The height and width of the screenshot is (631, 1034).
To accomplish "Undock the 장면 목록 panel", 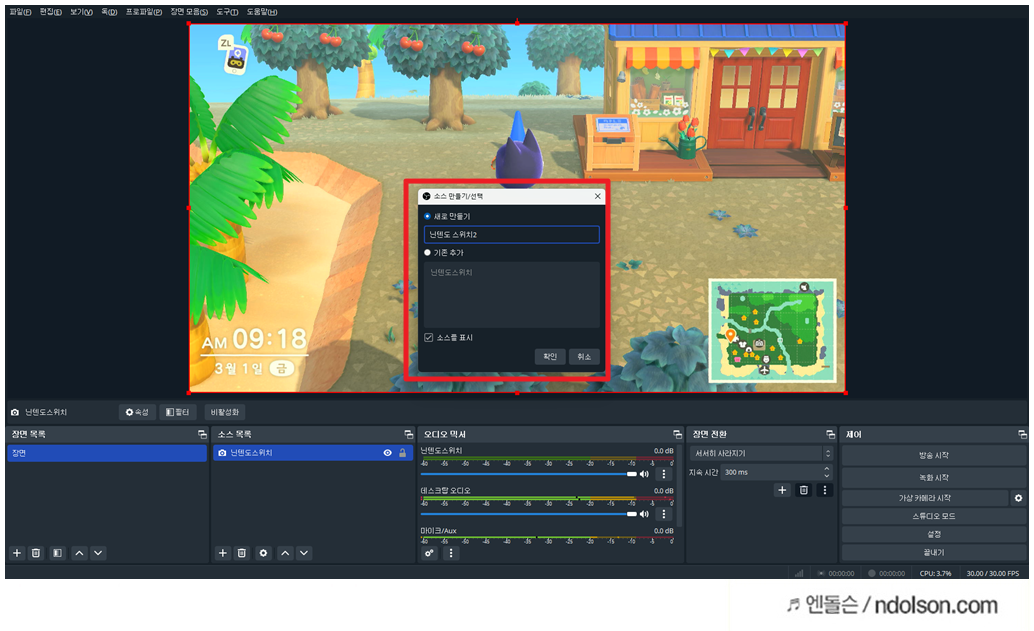I will [202, 435].
